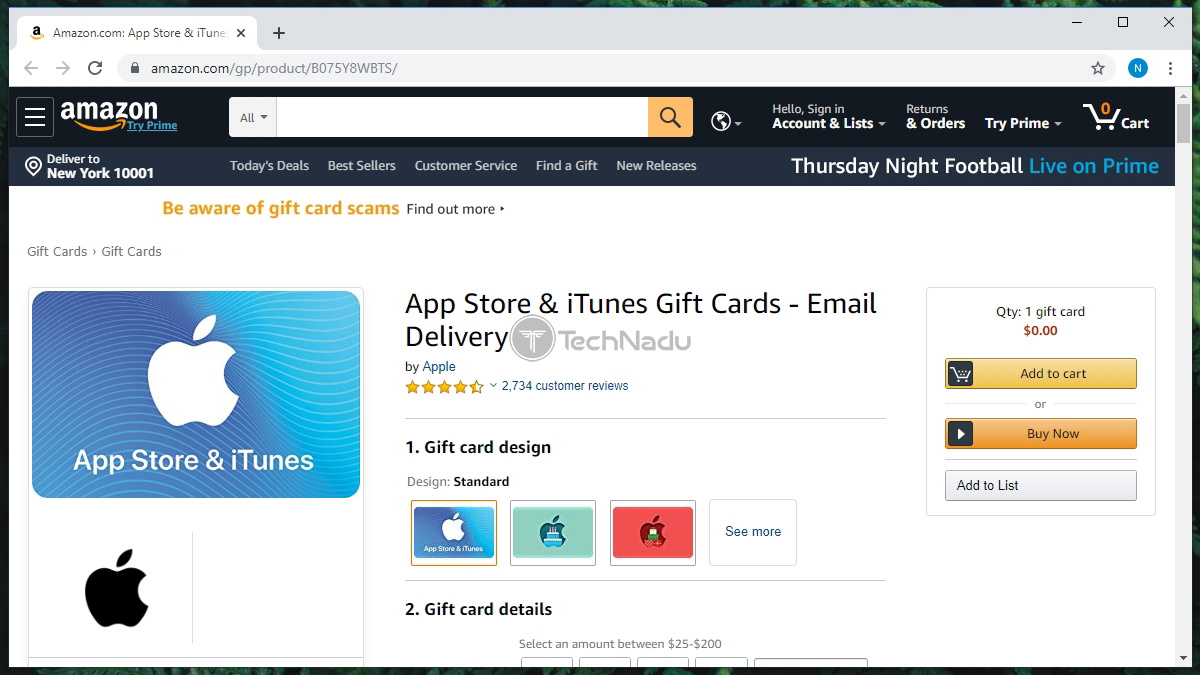The width and height of the screenshot is (1200, 675).
Task: Expand the Try Prime dropdown
Action: coord(1023,123)
